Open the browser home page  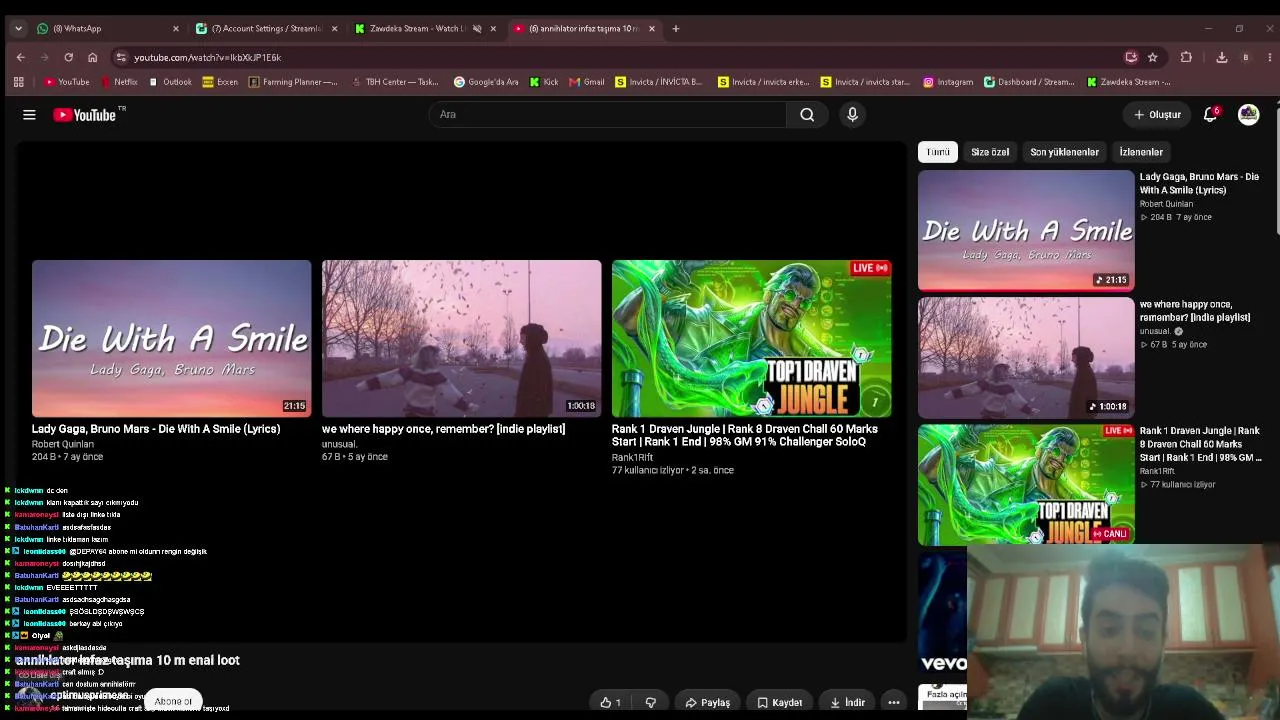(x=92, y=57)
